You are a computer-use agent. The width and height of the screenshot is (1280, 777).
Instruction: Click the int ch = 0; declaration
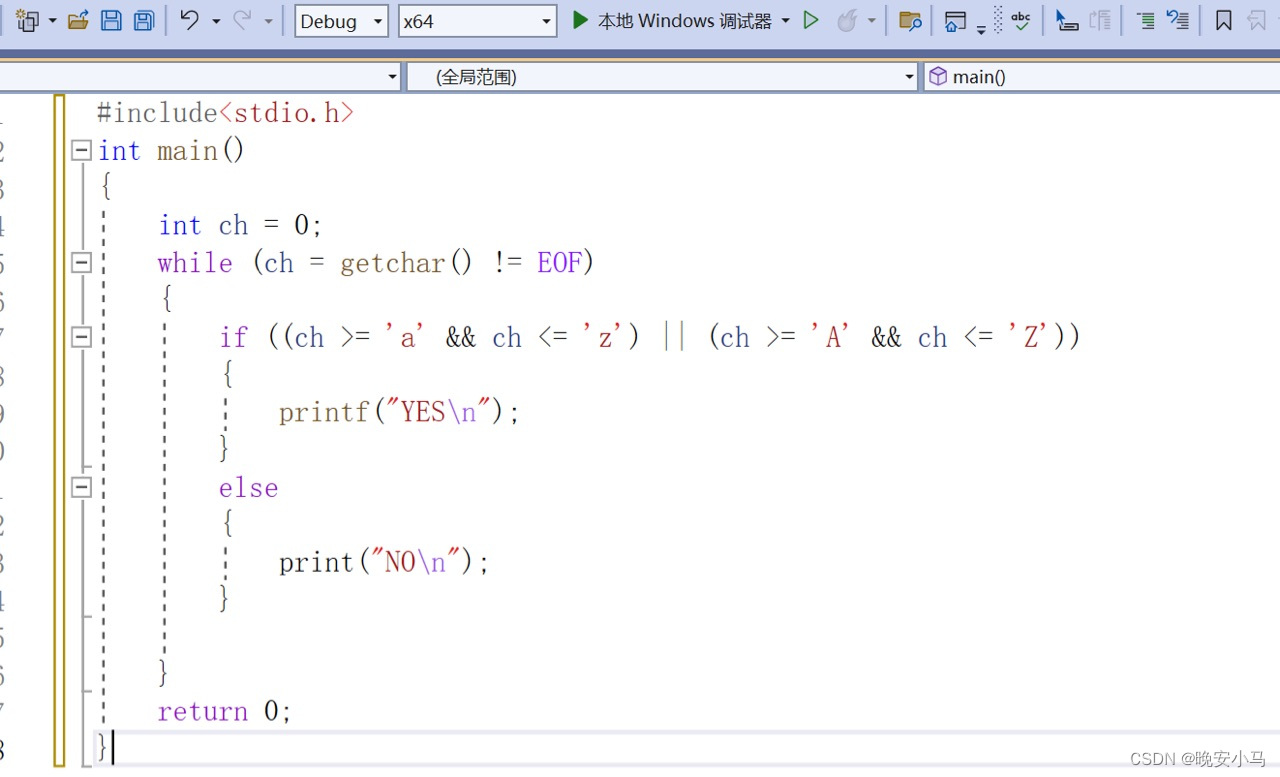pyautogui.click(x=240, y=226)
